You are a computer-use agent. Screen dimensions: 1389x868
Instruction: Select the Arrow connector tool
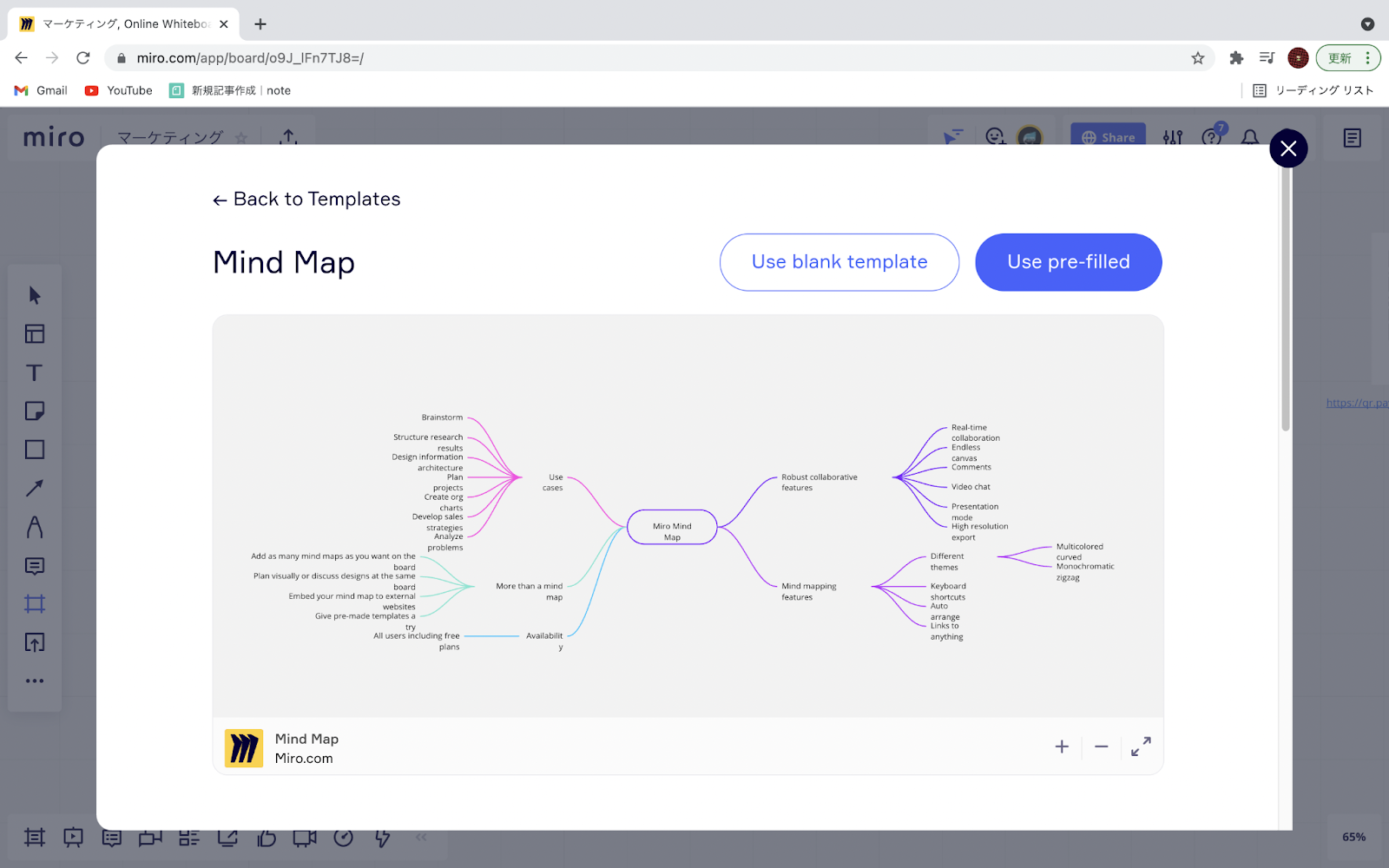pyautogui.click(x=35, y=489)
